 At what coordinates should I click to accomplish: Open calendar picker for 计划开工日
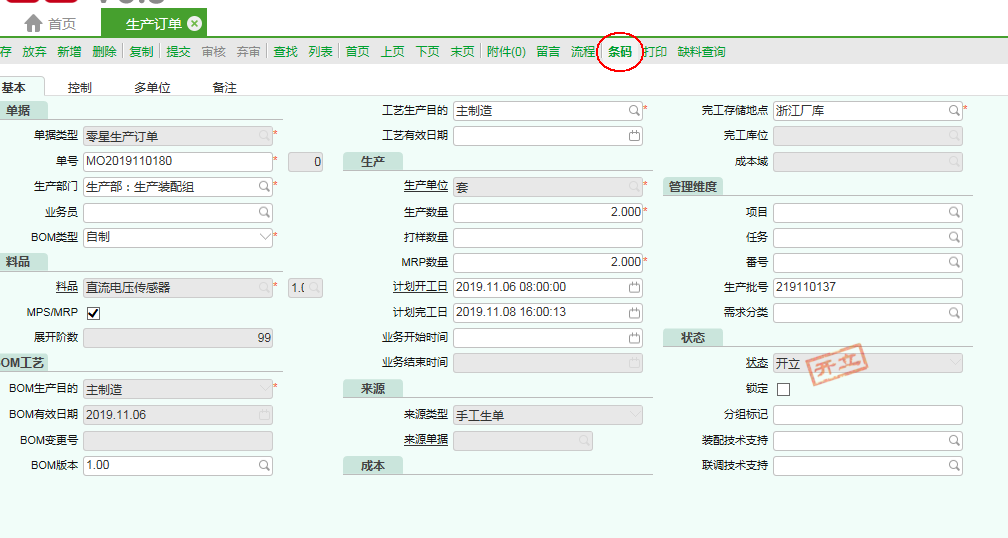(634, 287)
